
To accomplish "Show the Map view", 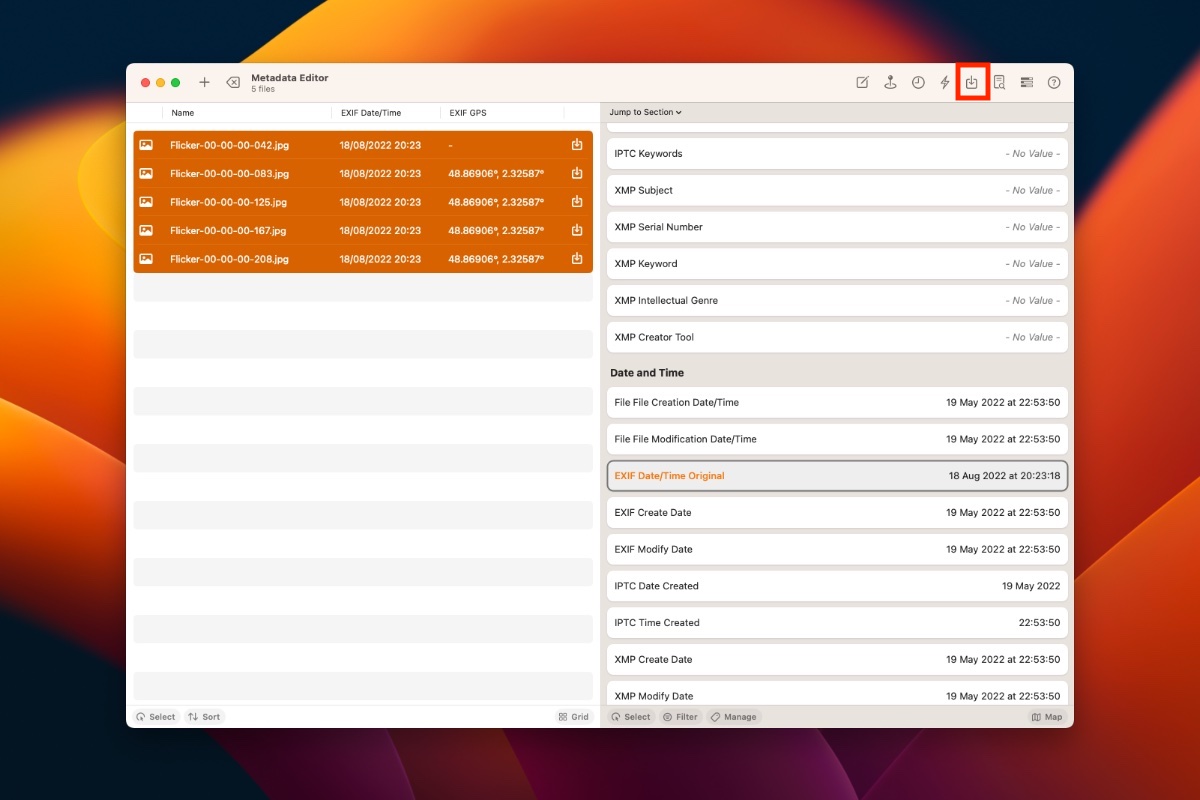I will point(1047,717).
